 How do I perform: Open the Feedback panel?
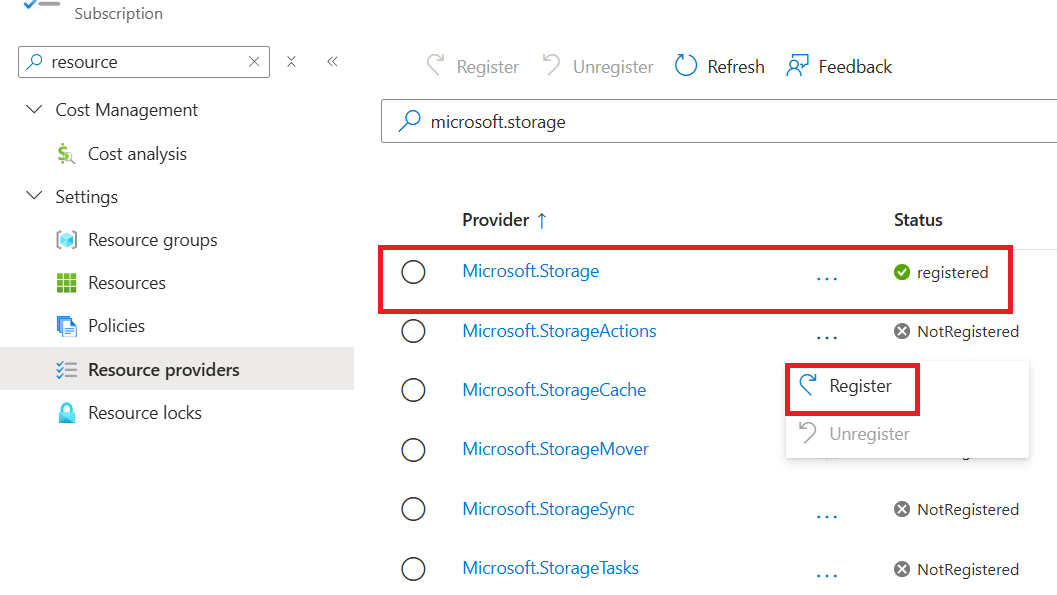(x=839, y=67)
